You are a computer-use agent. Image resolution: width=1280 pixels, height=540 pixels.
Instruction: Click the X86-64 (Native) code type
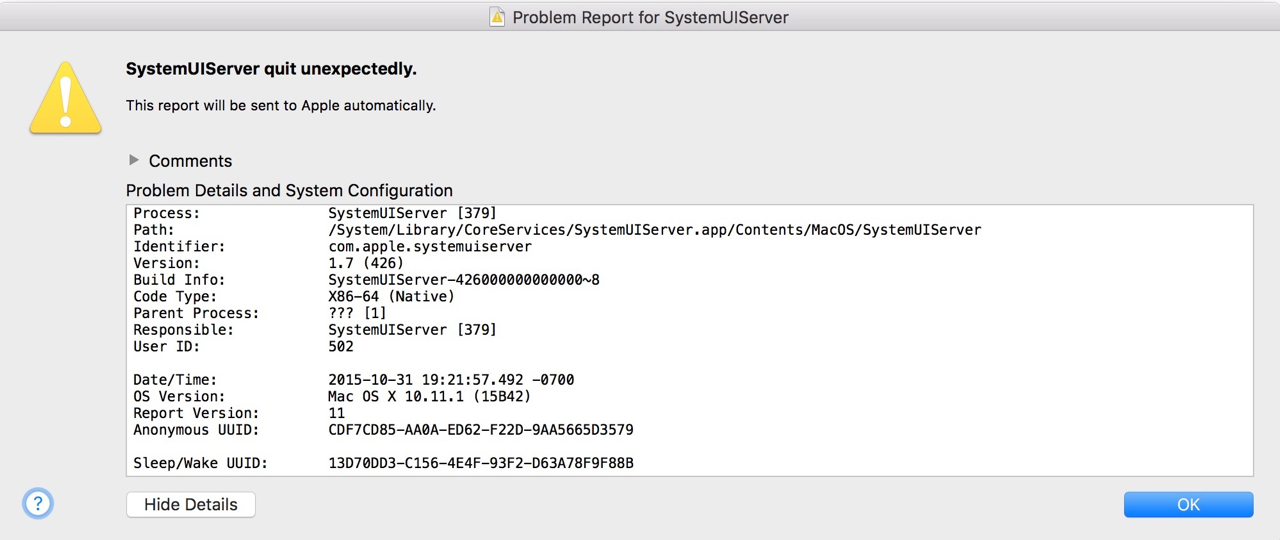391,296
